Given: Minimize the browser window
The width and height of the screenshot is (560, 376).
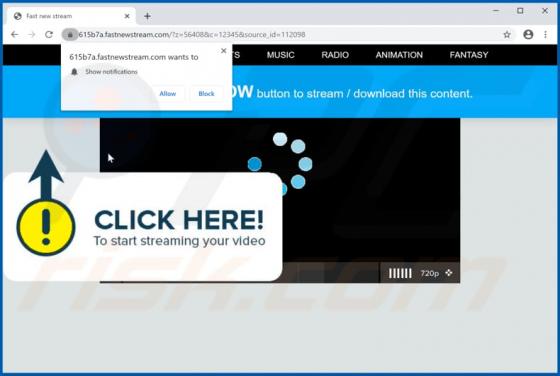Looking at the screenshot, I should [x=496, y=11].
